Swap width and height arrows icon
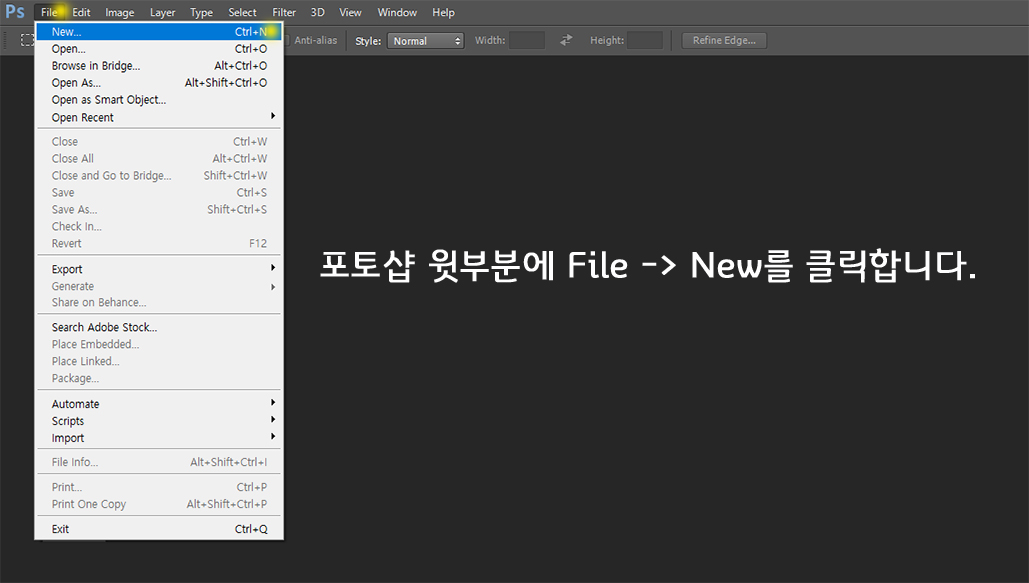The width and height of the screenshot is (1029, 583). [566, 40]
